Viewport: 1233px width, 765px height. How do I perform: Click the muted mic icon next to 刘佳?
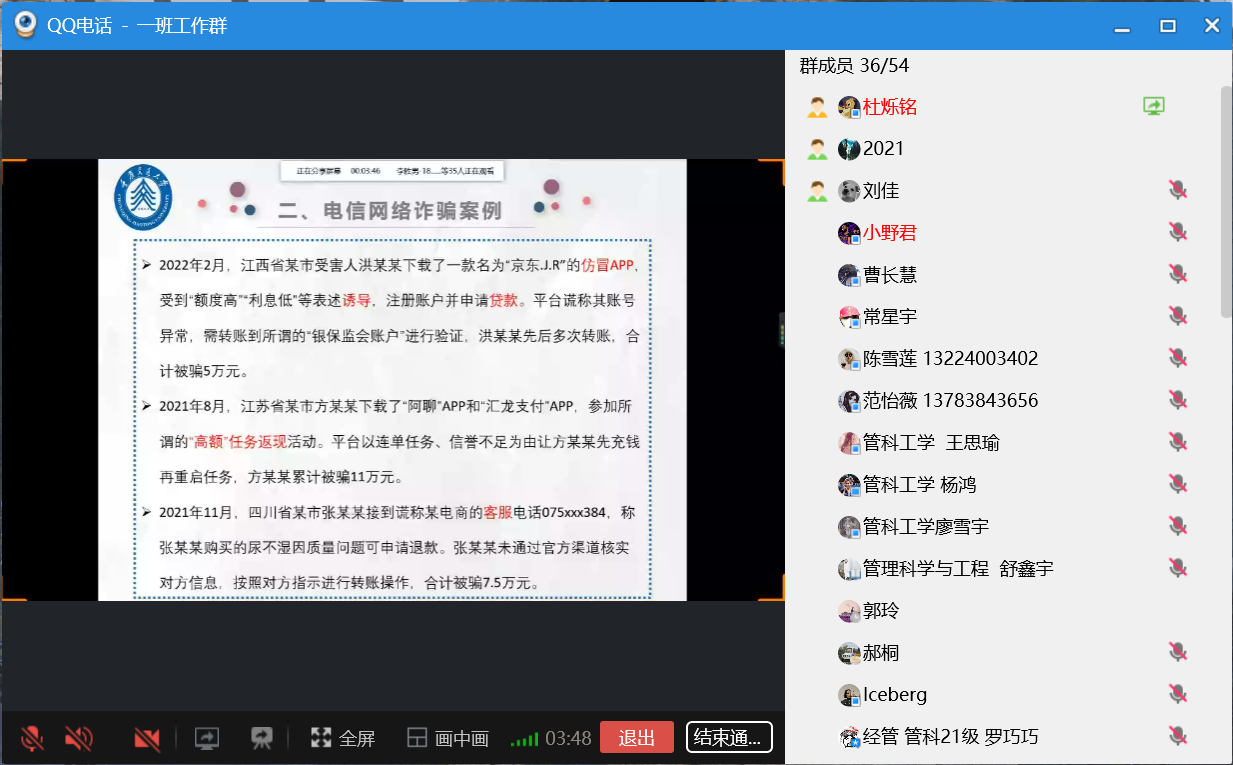[x=1178, y=190]
